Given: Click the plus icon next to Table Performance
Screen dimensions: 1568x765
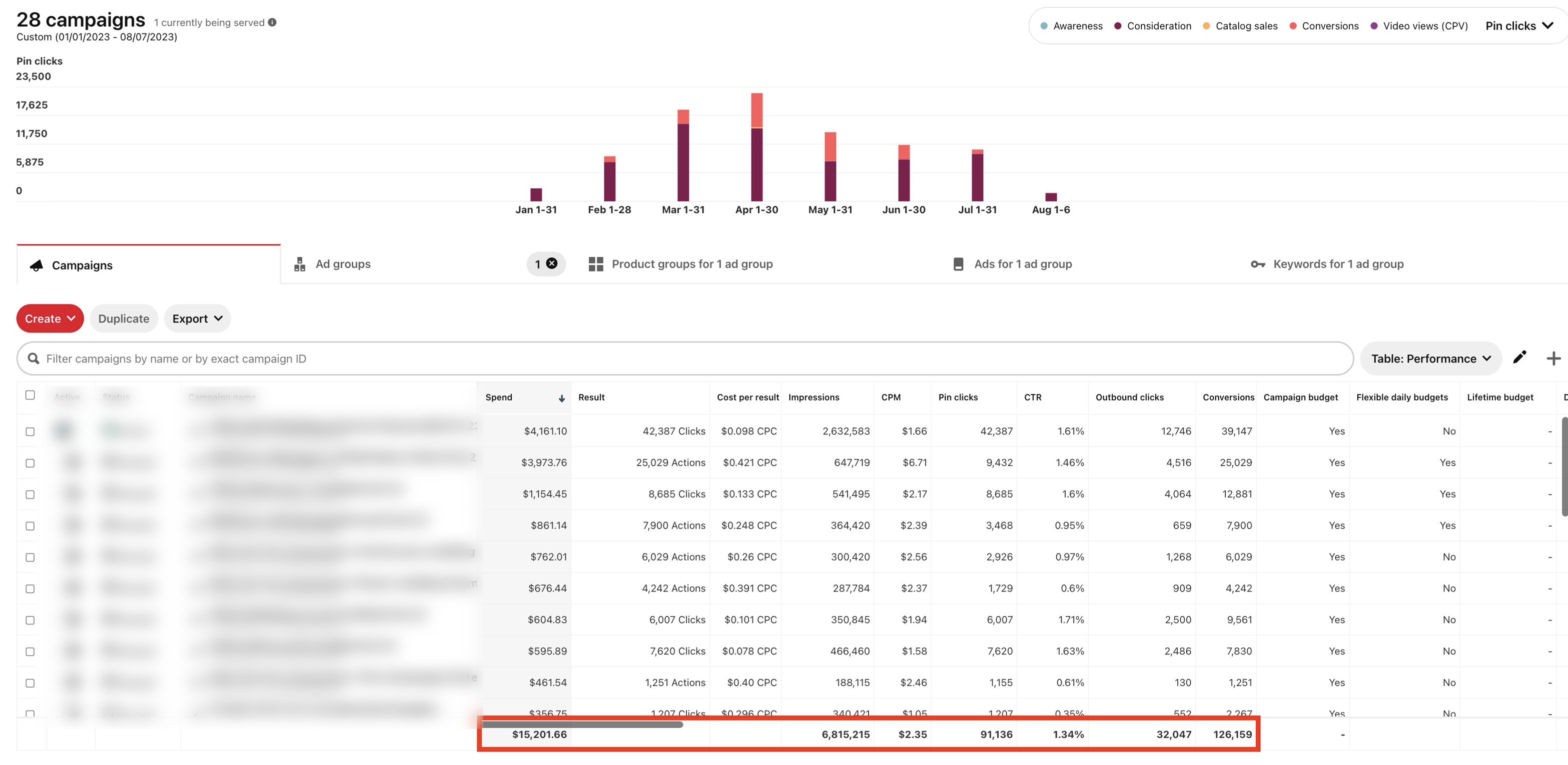Looking at the screenshot, I should click(x=1553, y=359).
